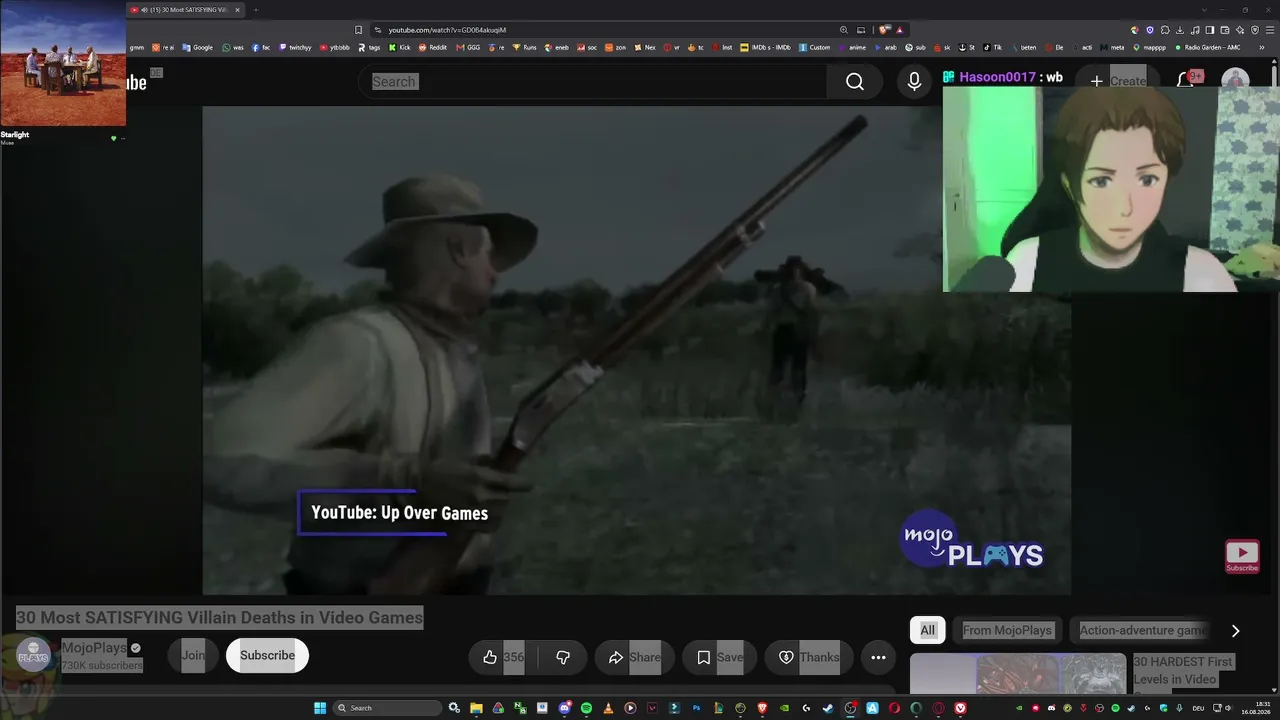Open File Explorer from the taskbar
This screenshot has width=1280, height=720.
[x=476, y=708]
